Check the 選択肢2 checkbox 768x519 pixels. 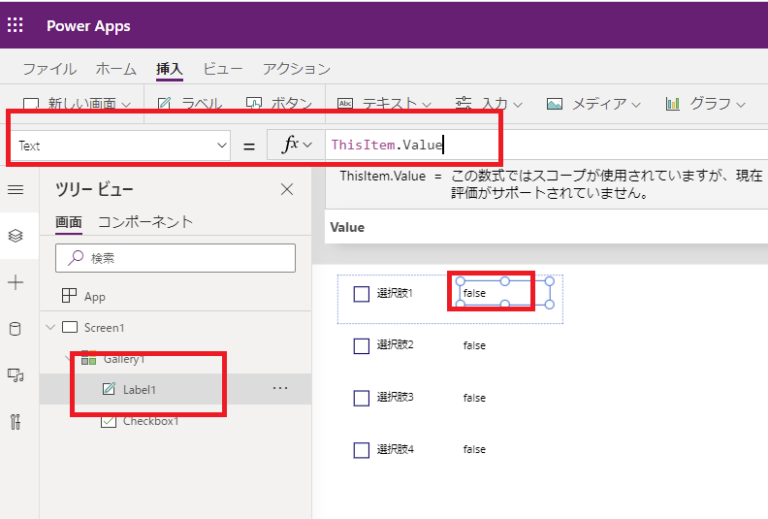361,346
